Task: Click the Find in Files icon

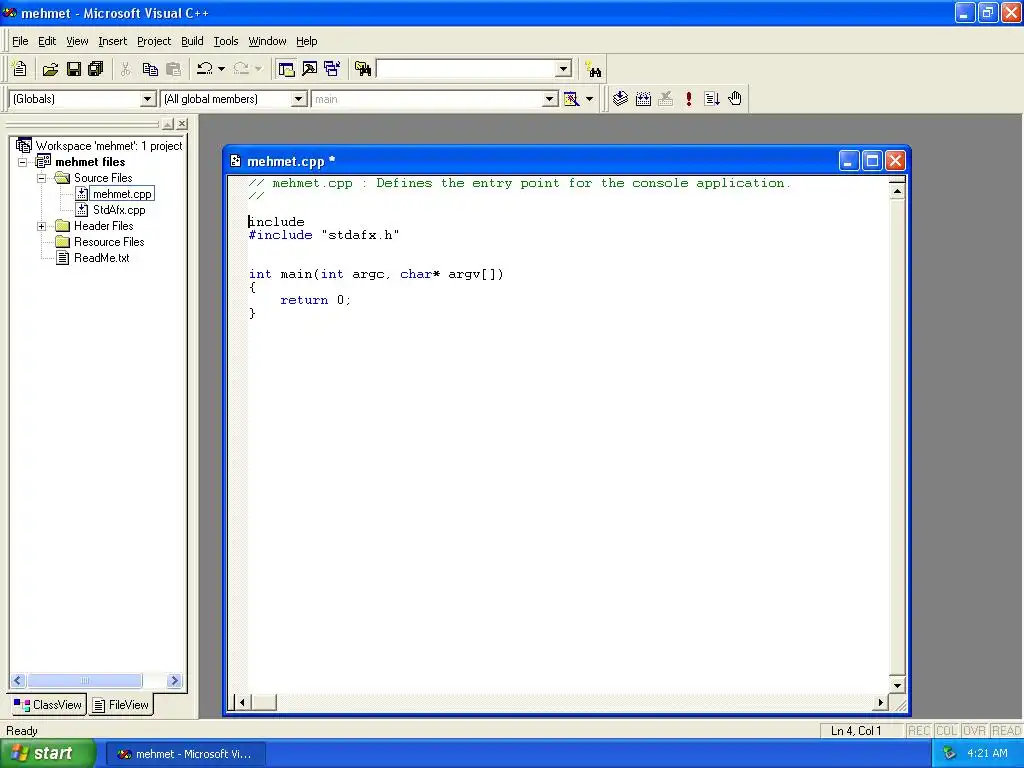Action: (363, 69)
